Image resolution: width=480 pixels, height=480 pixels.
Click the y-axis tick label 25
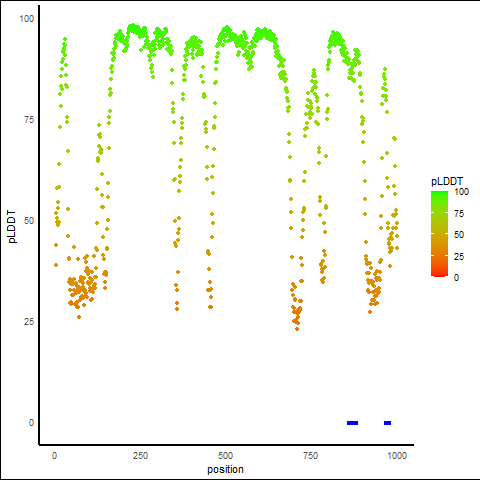point(29,322)
